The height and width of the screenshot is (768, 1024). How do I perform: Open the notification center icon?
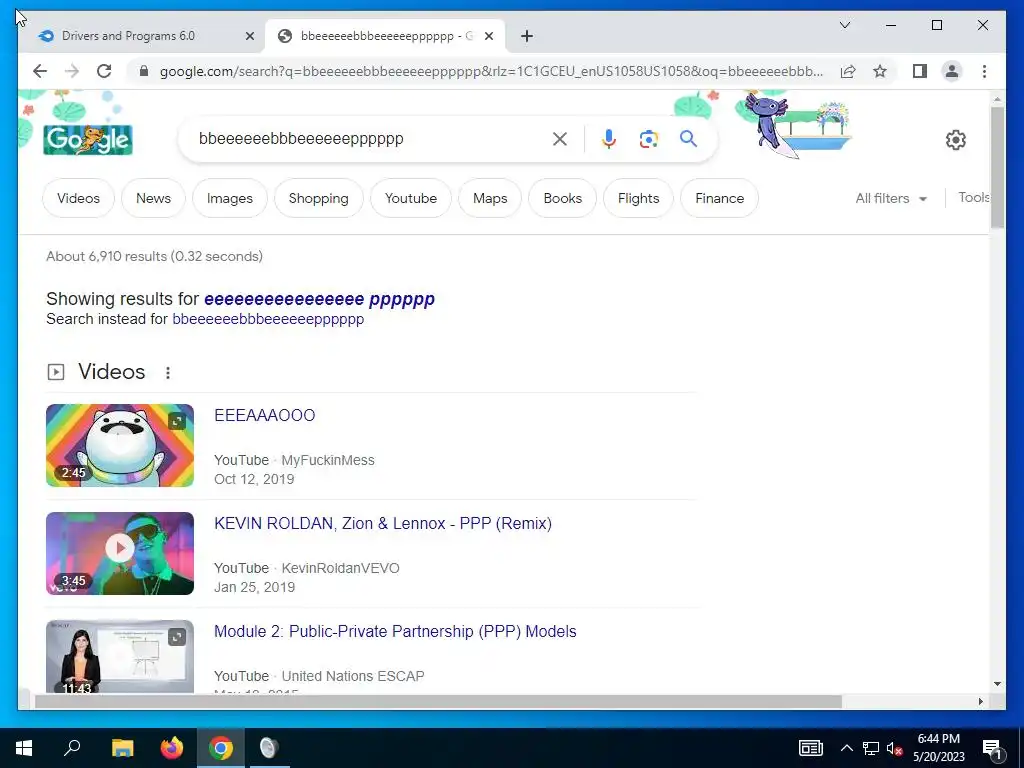tap(992, 749)
